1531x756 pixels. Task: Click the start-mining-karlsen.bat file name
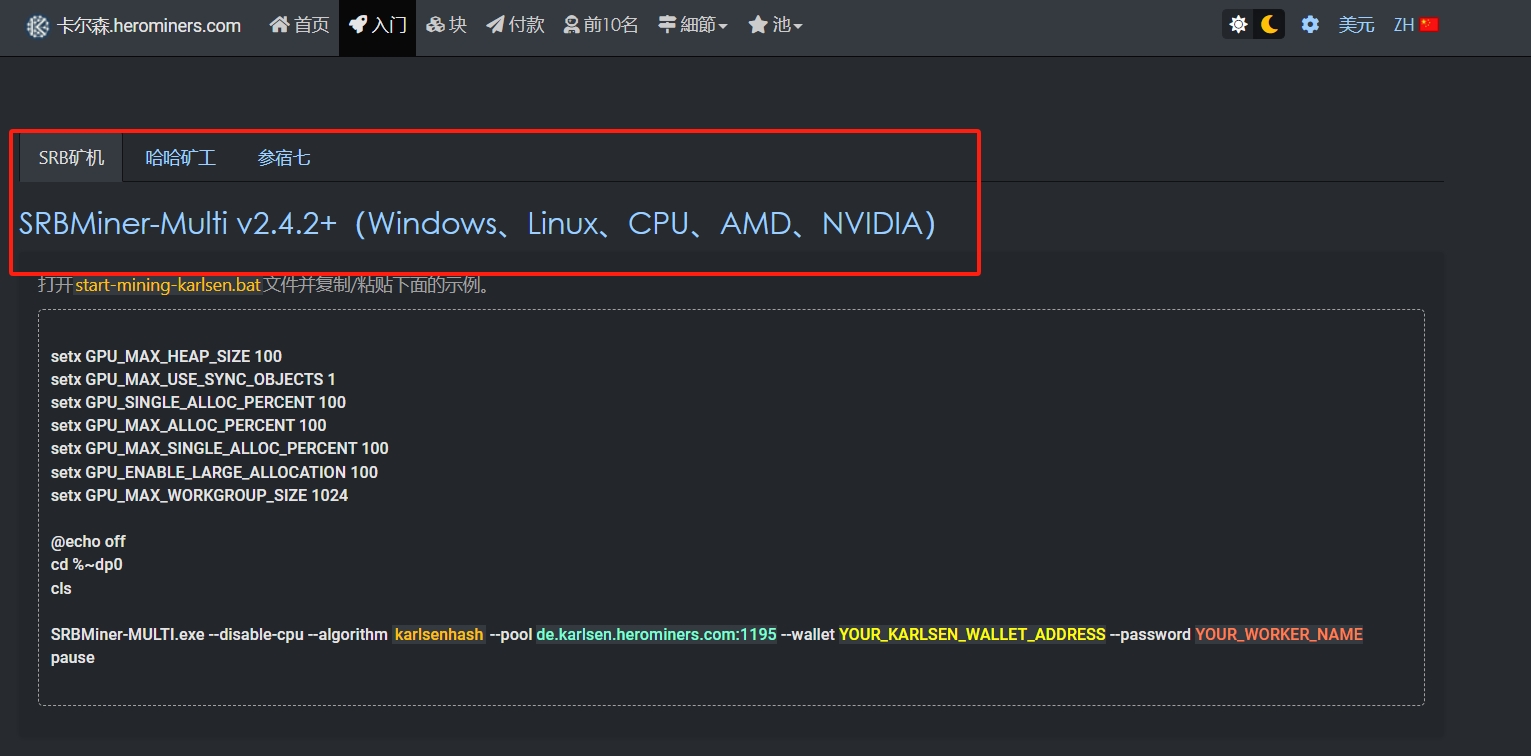pos(168,285)
